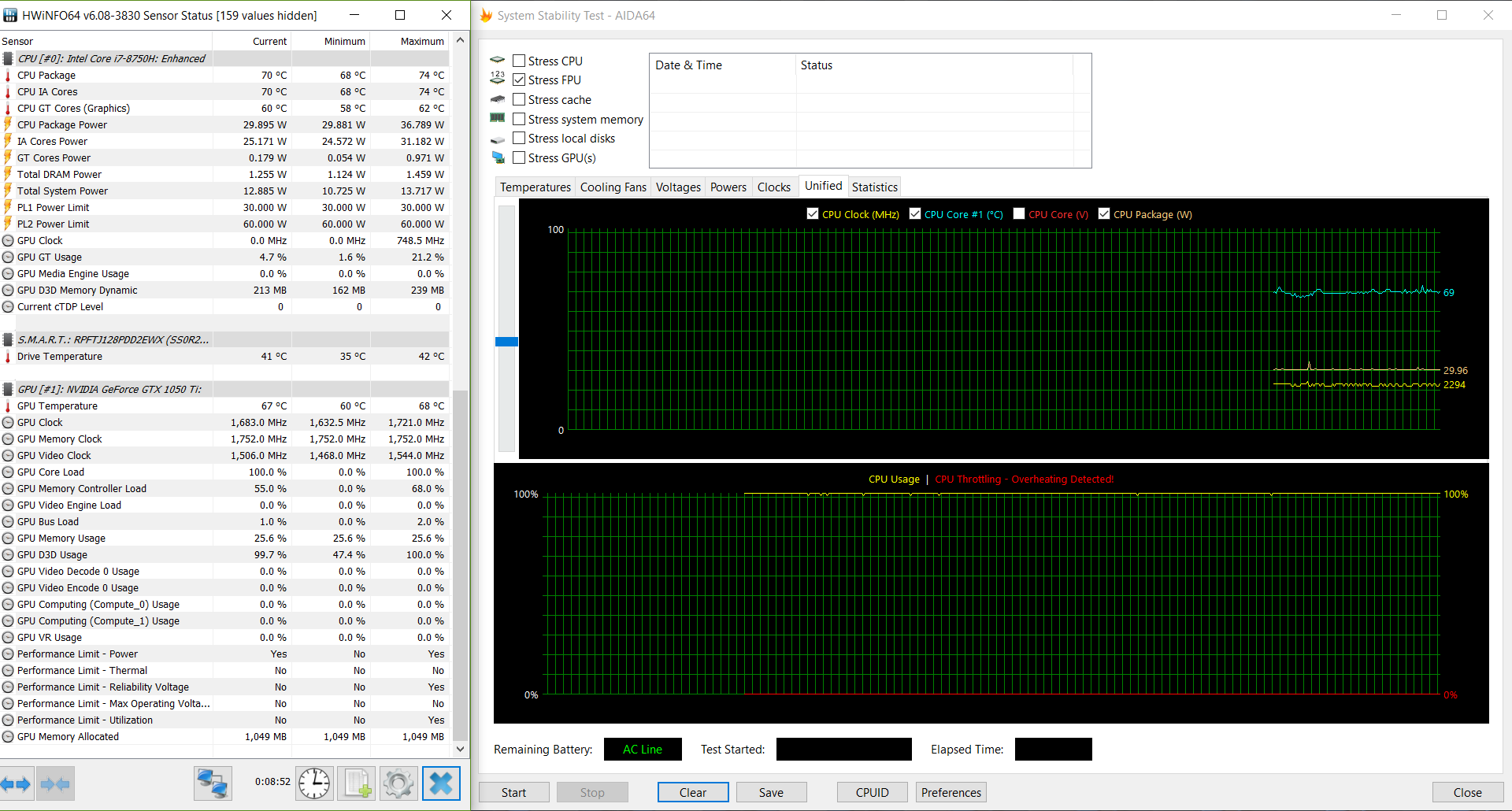Click the Start button to begin the stress test
1512x811 pixels.
coord(513,792)
